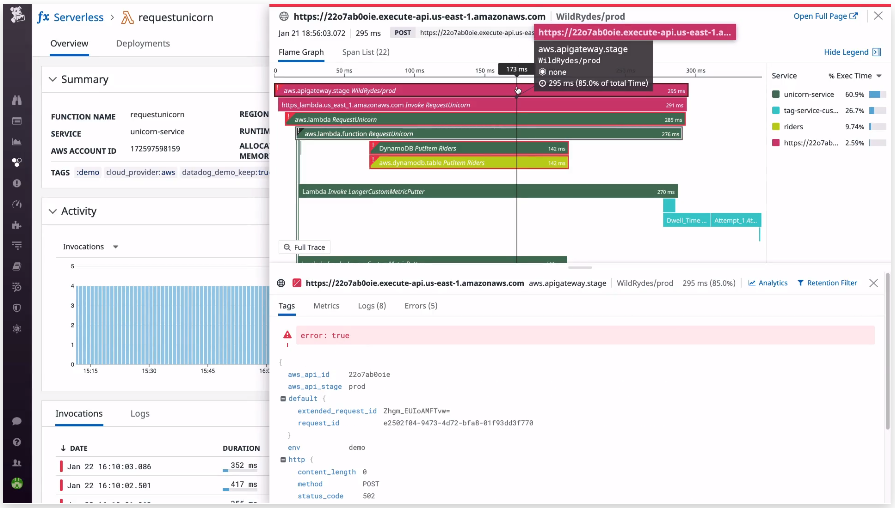
Task: Open the team members icon in sidebar
Action: 17,463
